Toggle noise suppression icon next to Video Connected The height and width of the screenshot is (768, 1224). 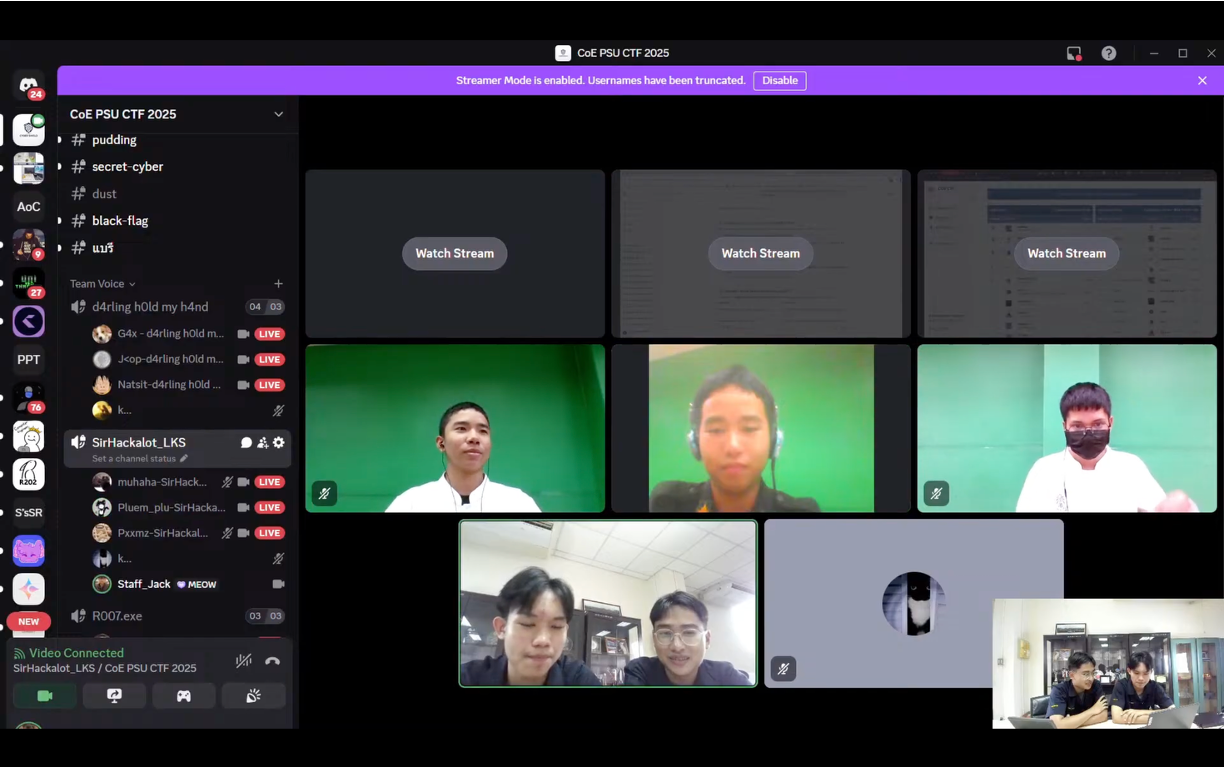coord(243,661)
